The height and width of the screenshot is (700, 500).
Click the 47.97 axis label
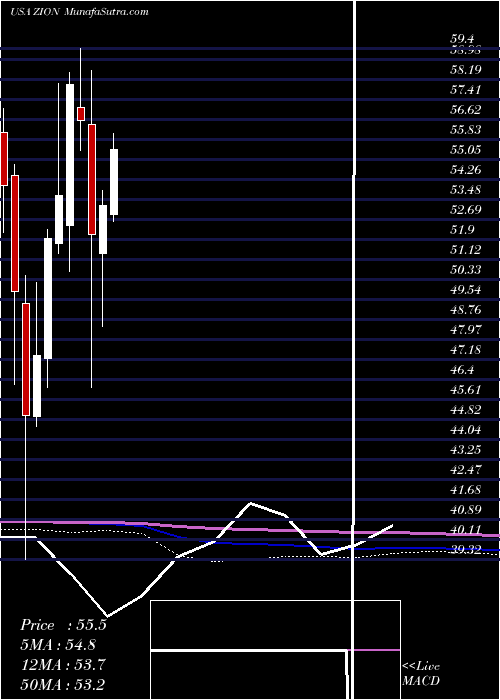(x=466, y=330)
